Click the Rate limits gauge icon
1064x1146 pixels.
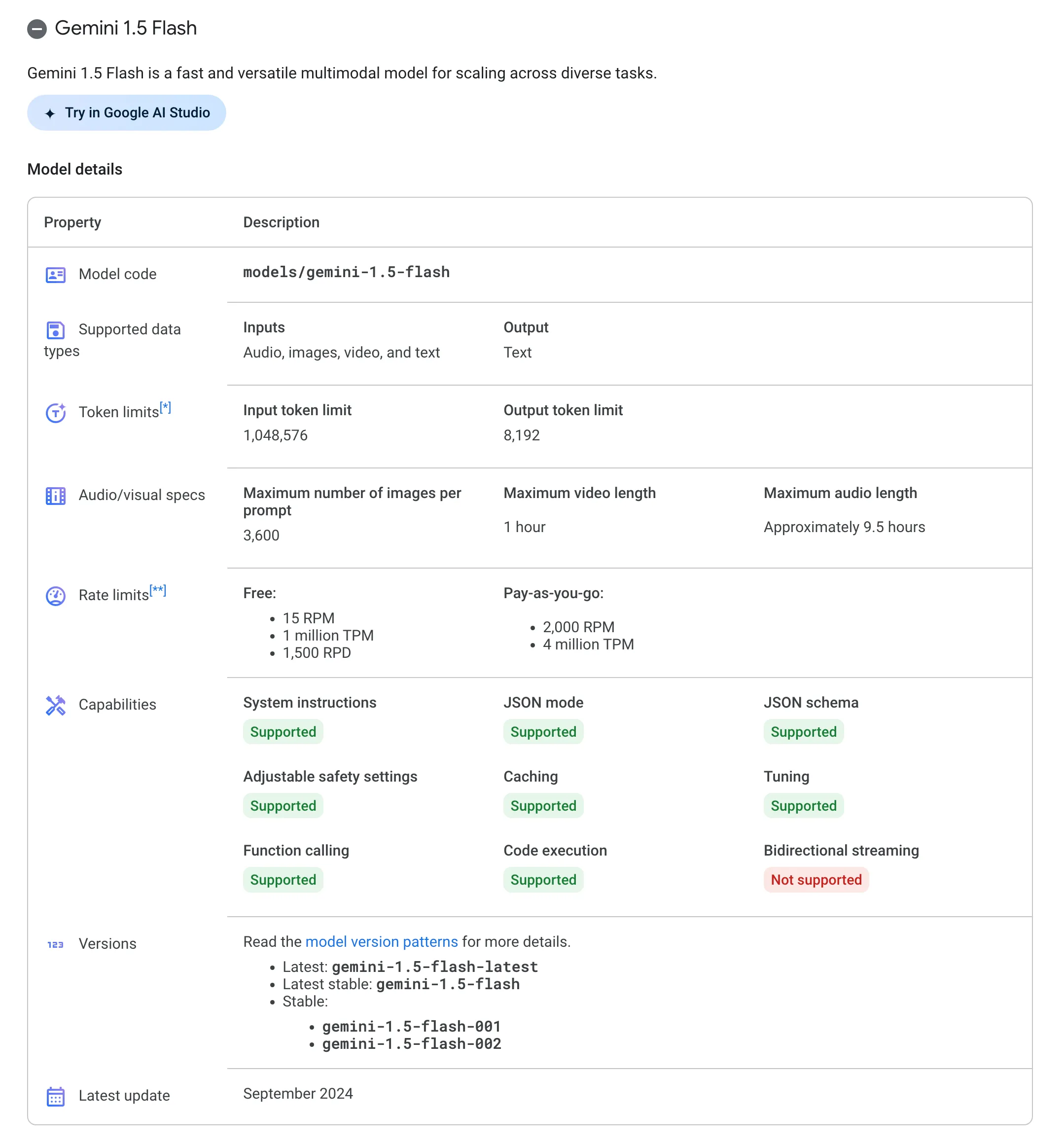[55, 596]
